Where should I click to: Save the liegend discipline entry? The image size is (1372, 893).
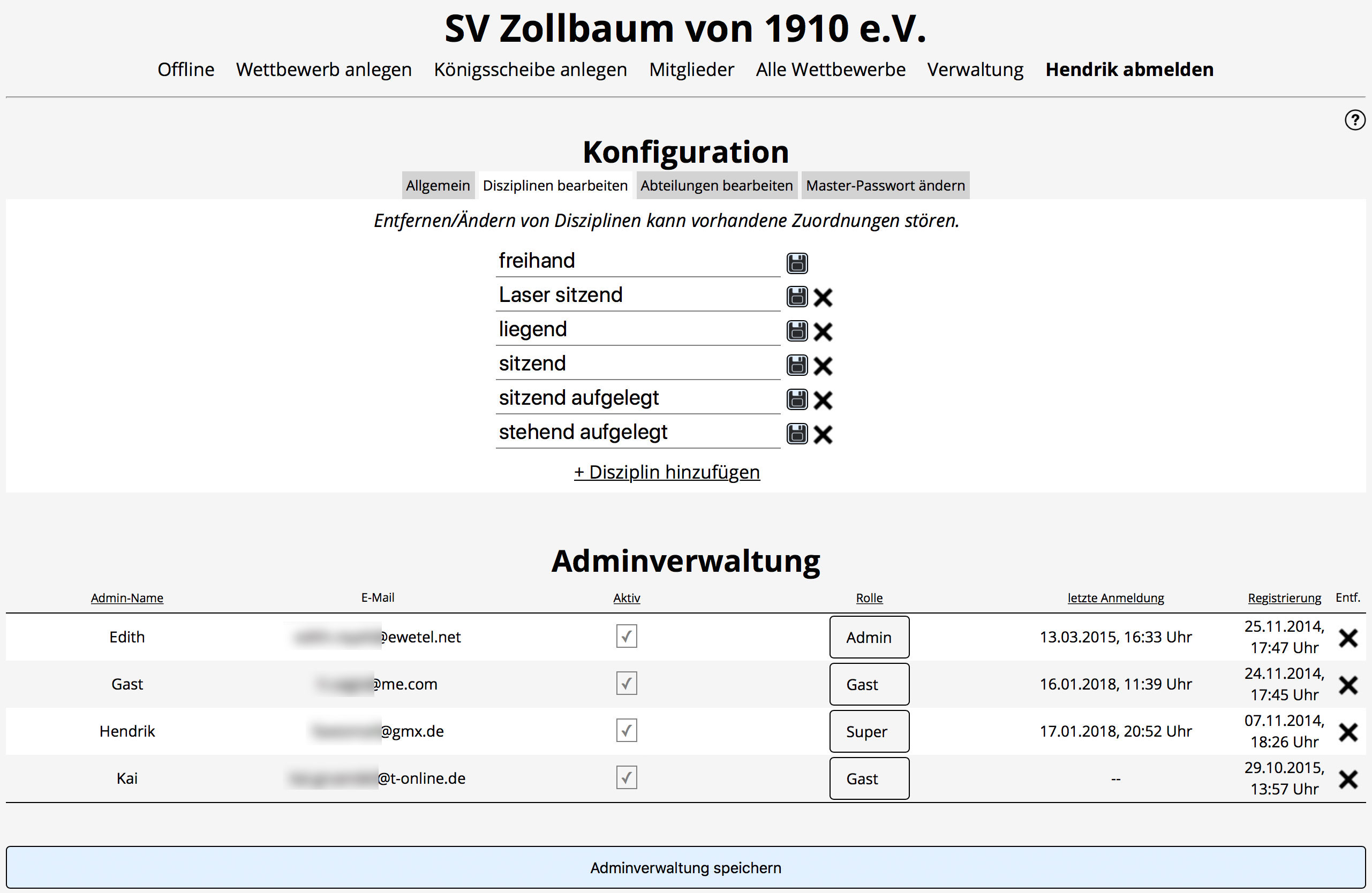click(x=797, y=331)
